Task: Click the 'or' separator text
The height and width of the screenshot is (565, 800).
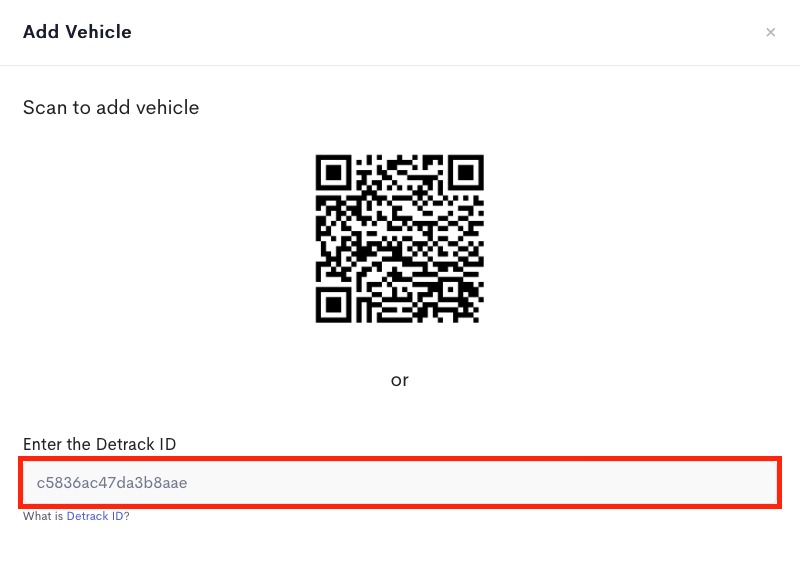Action: point(399,380)
